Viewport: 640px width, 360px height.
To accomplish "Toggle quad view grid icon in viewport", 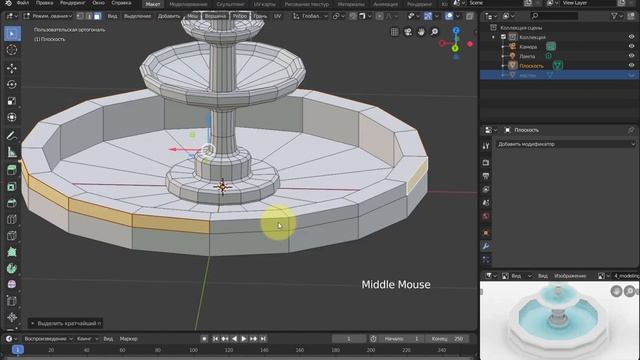I will pyautogui.click(x=395, y=32).
